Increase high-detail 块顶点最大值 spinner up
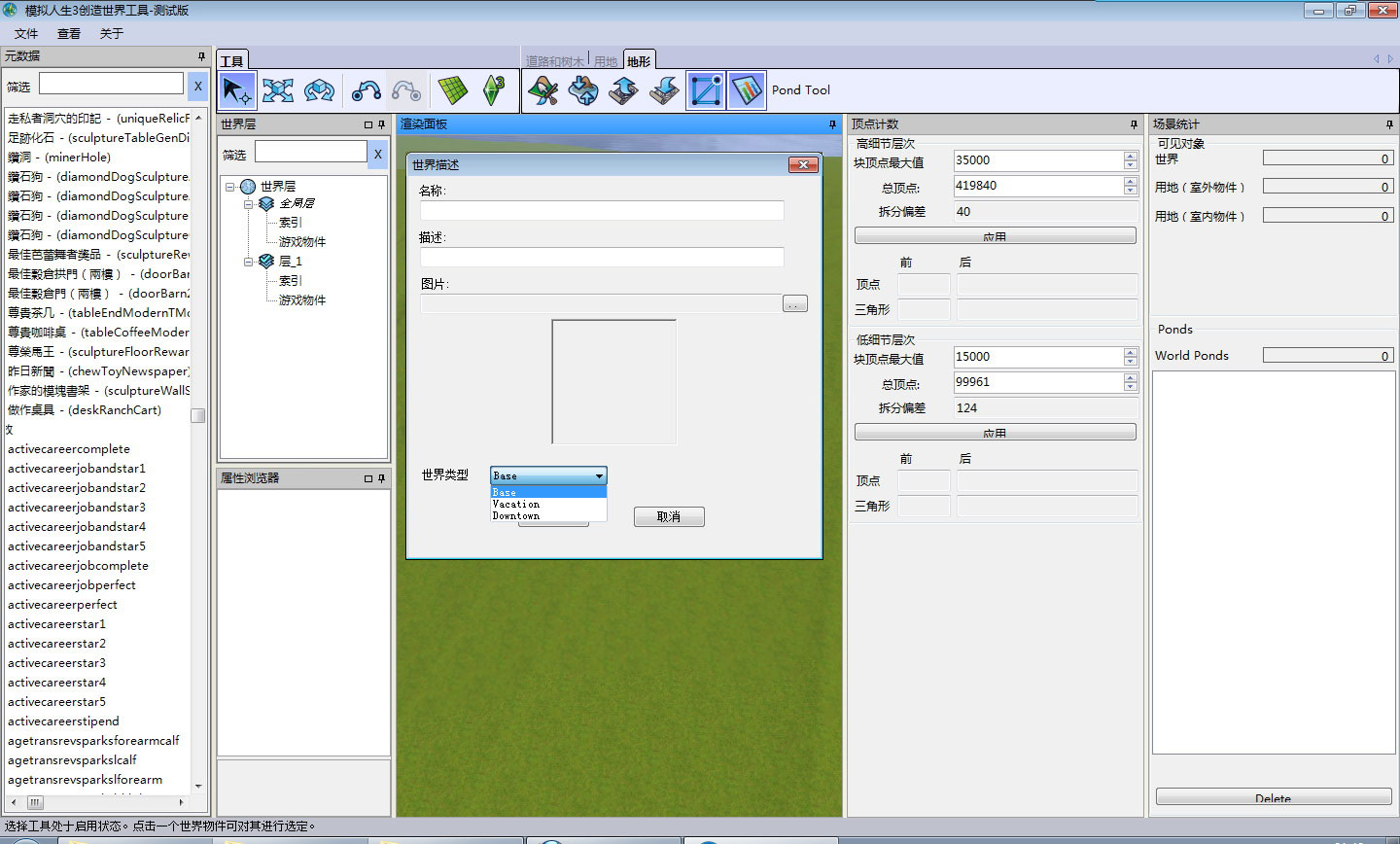The image size is (1400, 844). click(x=1130, y=156)
